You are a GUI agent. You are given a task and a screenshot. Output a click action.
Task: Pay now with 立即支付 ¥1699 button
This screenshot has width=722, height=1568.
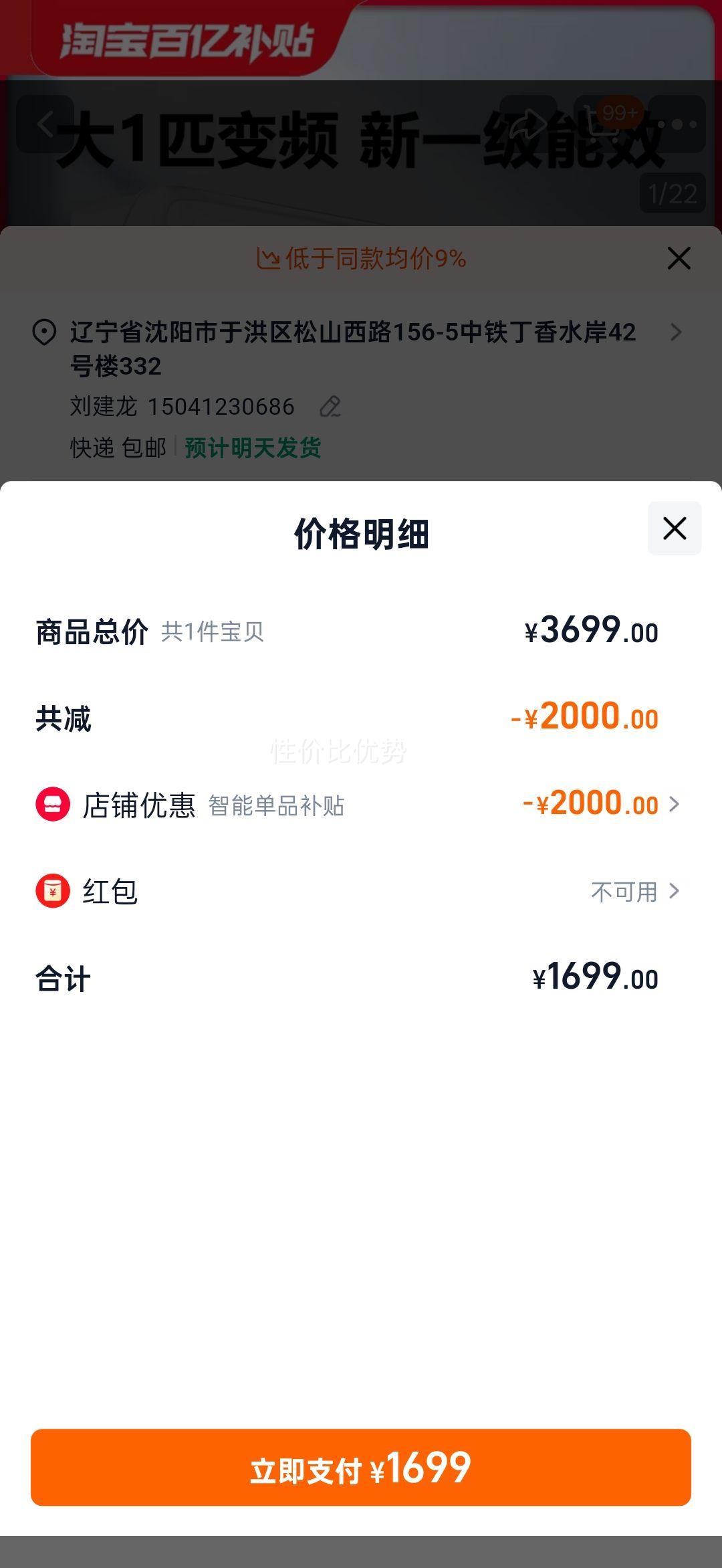[361, 1468]
